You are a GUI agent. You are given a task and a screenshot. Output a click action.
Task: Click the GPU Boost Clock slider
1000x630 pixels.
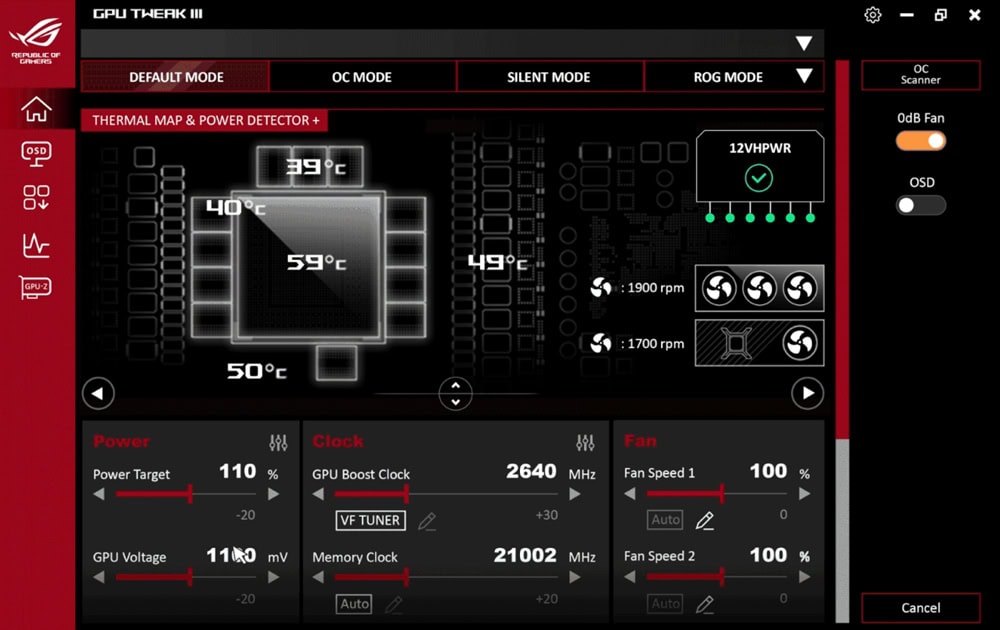[446, 494]
